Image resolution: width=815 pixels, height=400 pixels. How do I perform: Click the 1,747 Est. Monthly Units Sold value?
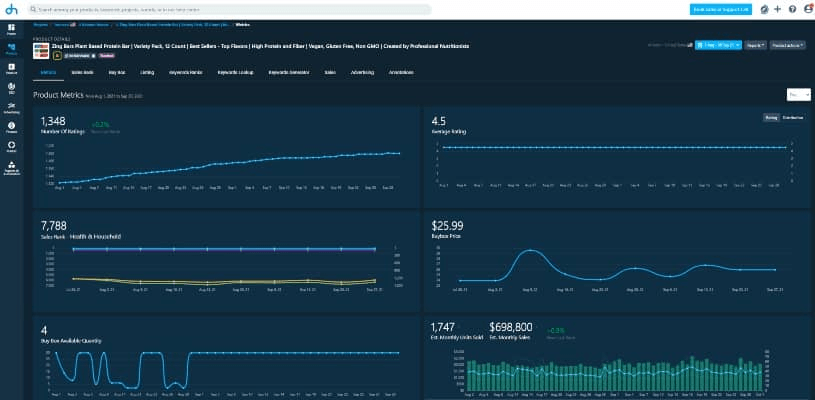443,327
